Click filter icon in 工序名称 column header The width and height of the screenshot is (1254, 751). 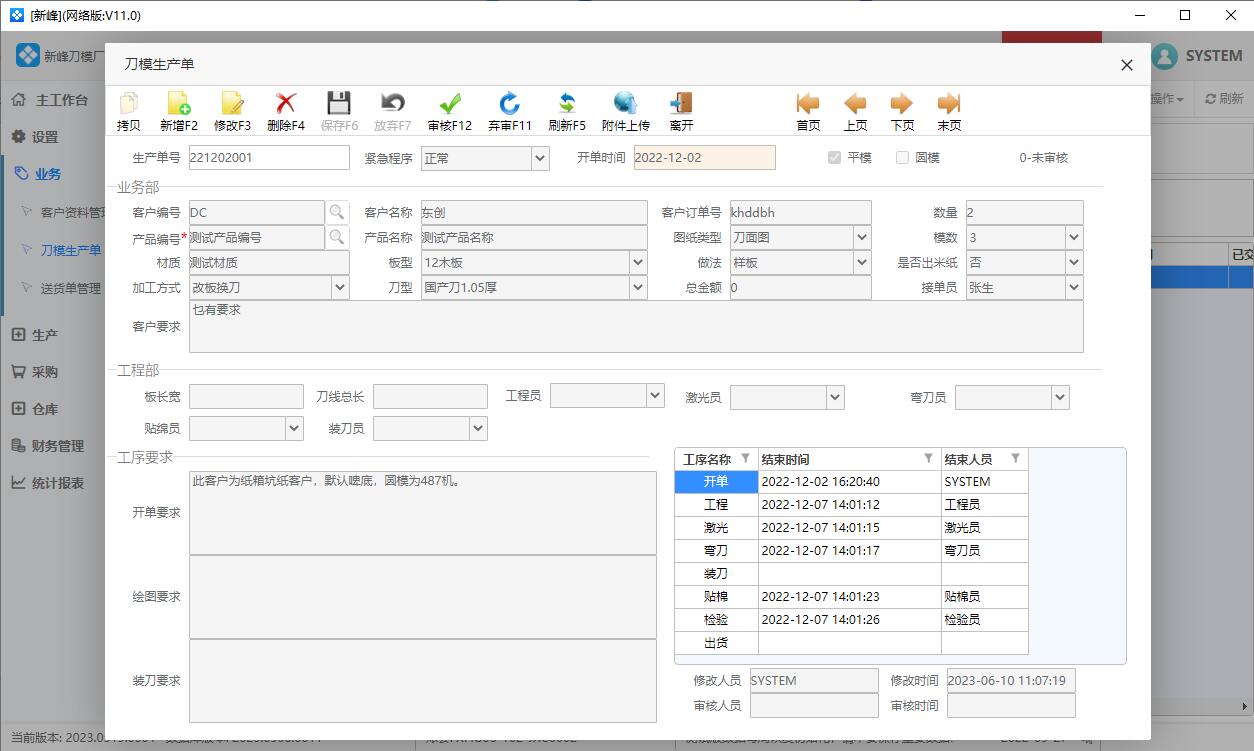coord(745,458)
